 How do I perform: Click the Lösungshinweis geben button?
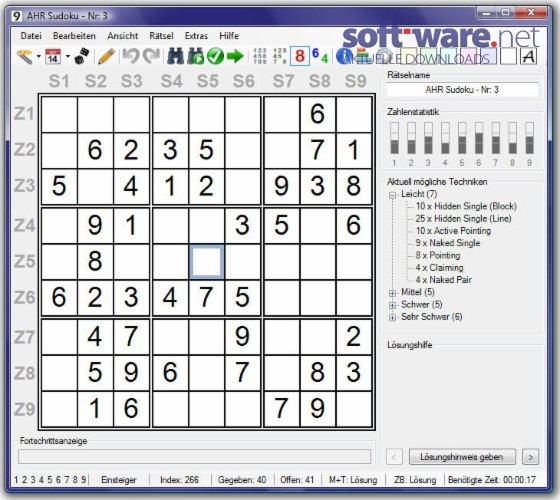coord(462,457)
